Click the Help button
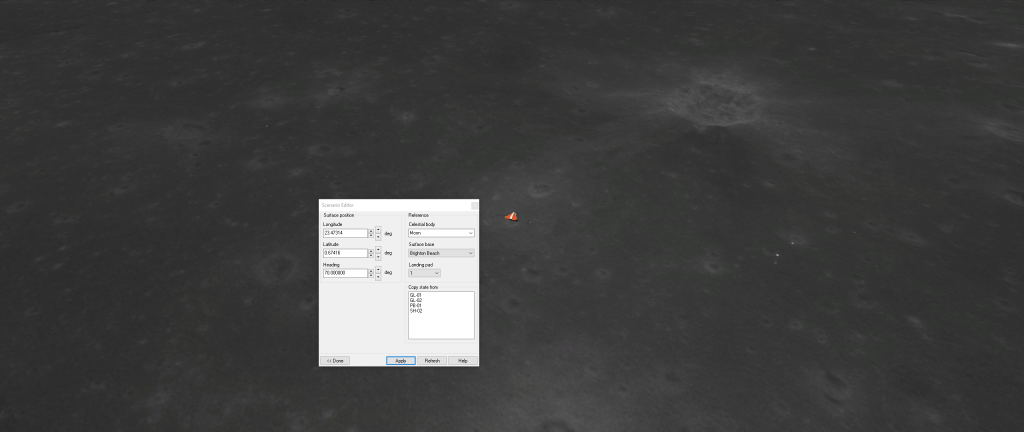The width and height of the screenshot is (1024, 432). pos(462,361)
